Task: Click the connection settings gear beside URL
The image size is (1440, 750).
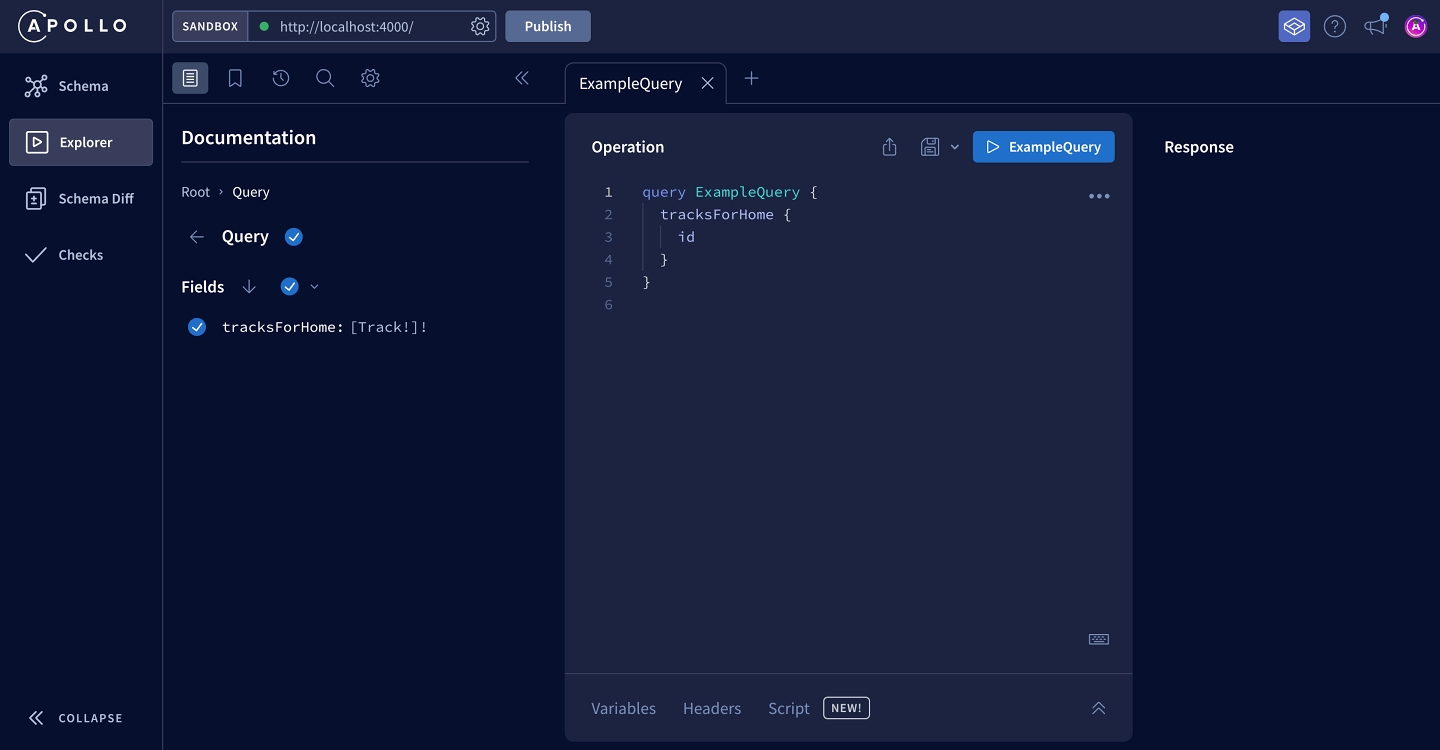Action: coord(480,27)
